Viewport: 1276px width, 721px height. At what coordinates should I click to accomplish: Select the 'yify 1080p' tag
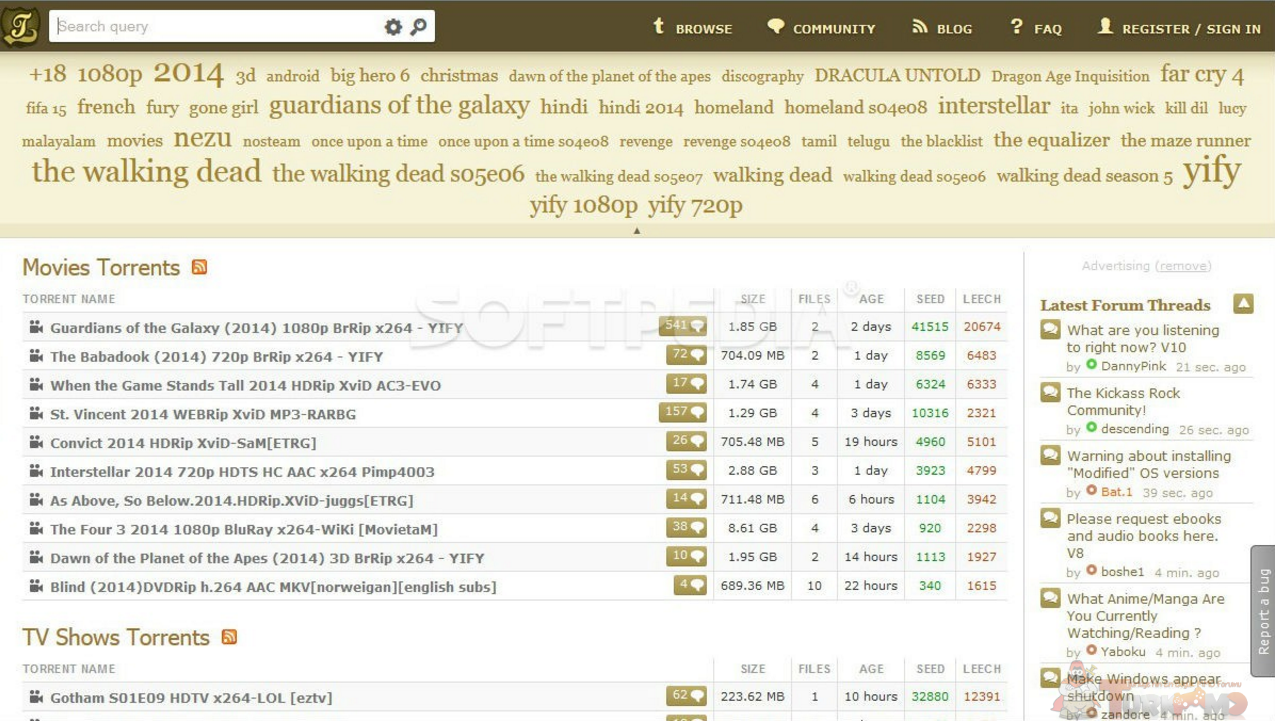click(583, 206)
